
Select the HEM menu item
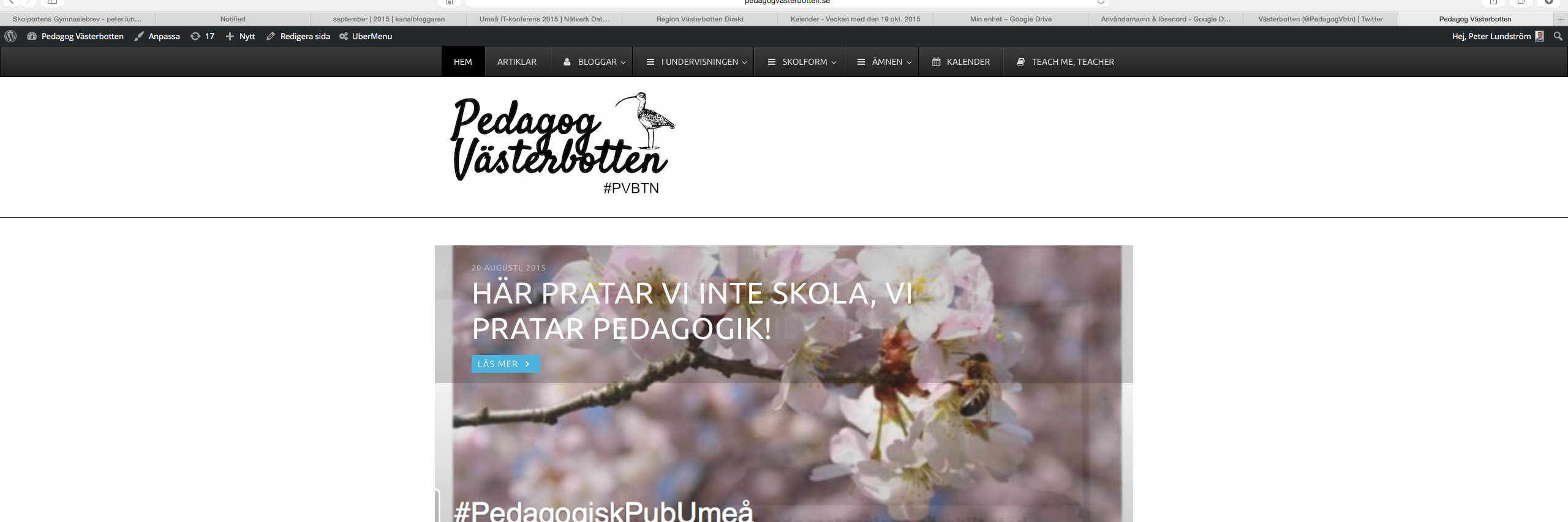click(463, 62)
